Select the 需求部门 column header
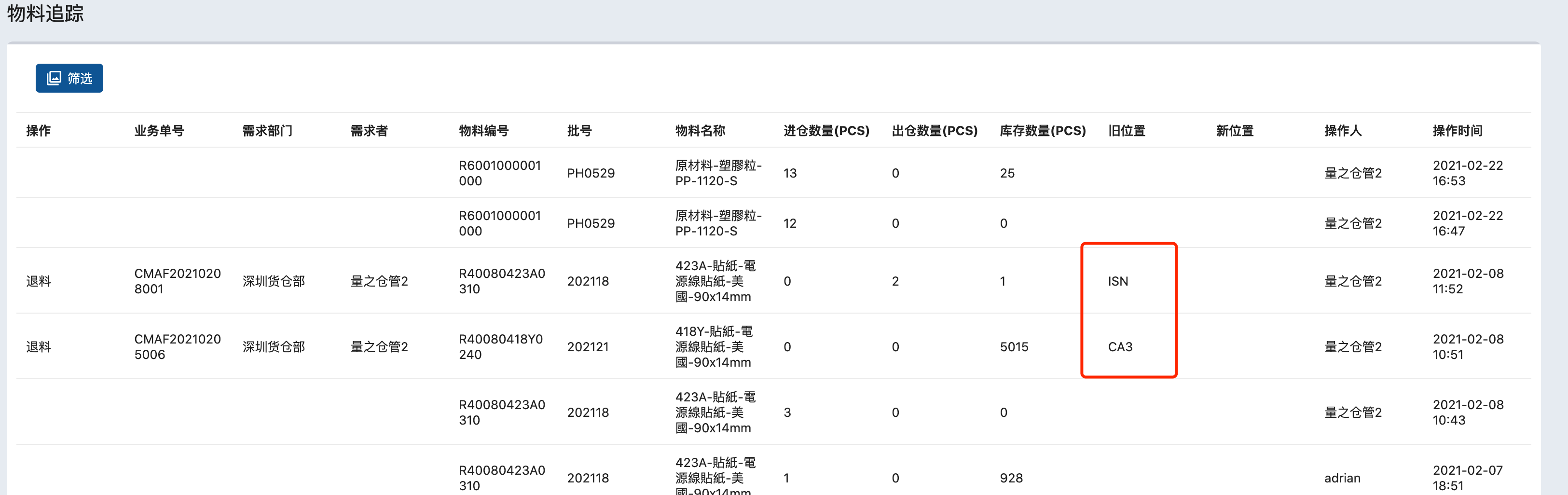 267,130
